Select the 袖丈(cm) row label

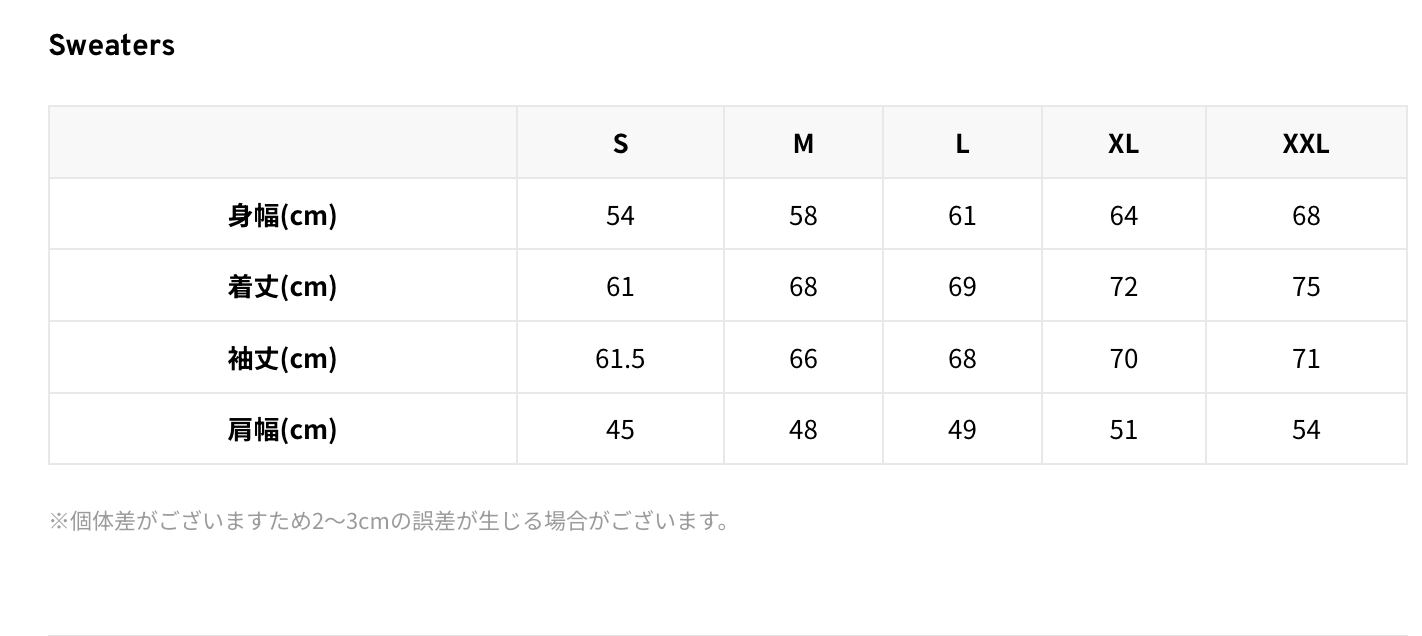[282, 358]
